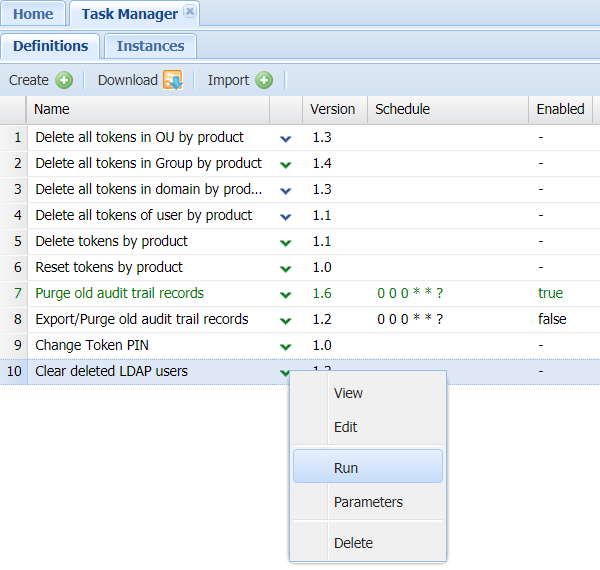This screenshot has width=600, height=570.
Task: Click green arrow beside Purge old audit trail records
Action: [x=286, y=294]
